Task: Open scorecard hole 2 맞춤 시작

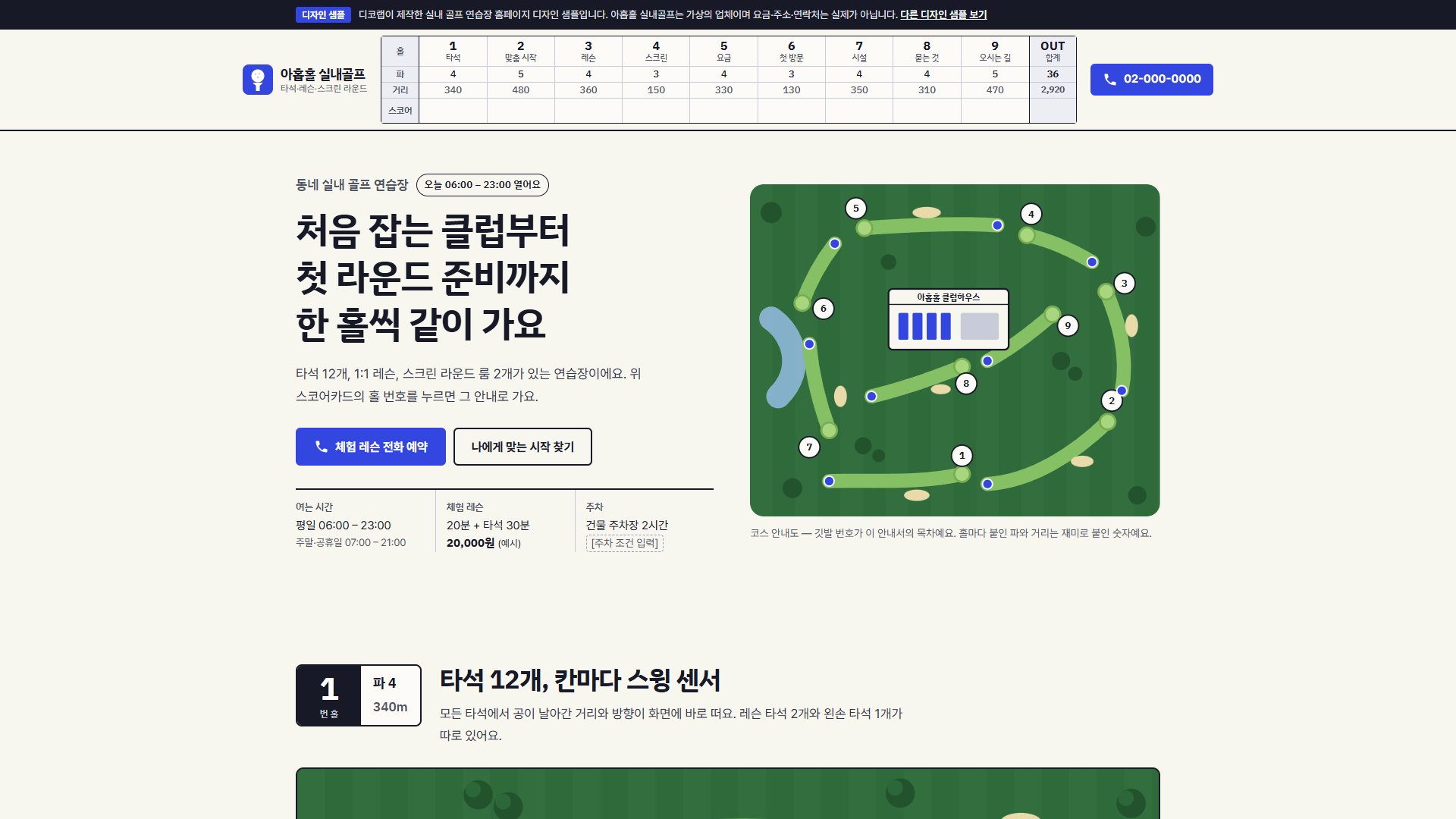Action: [520, 51]
